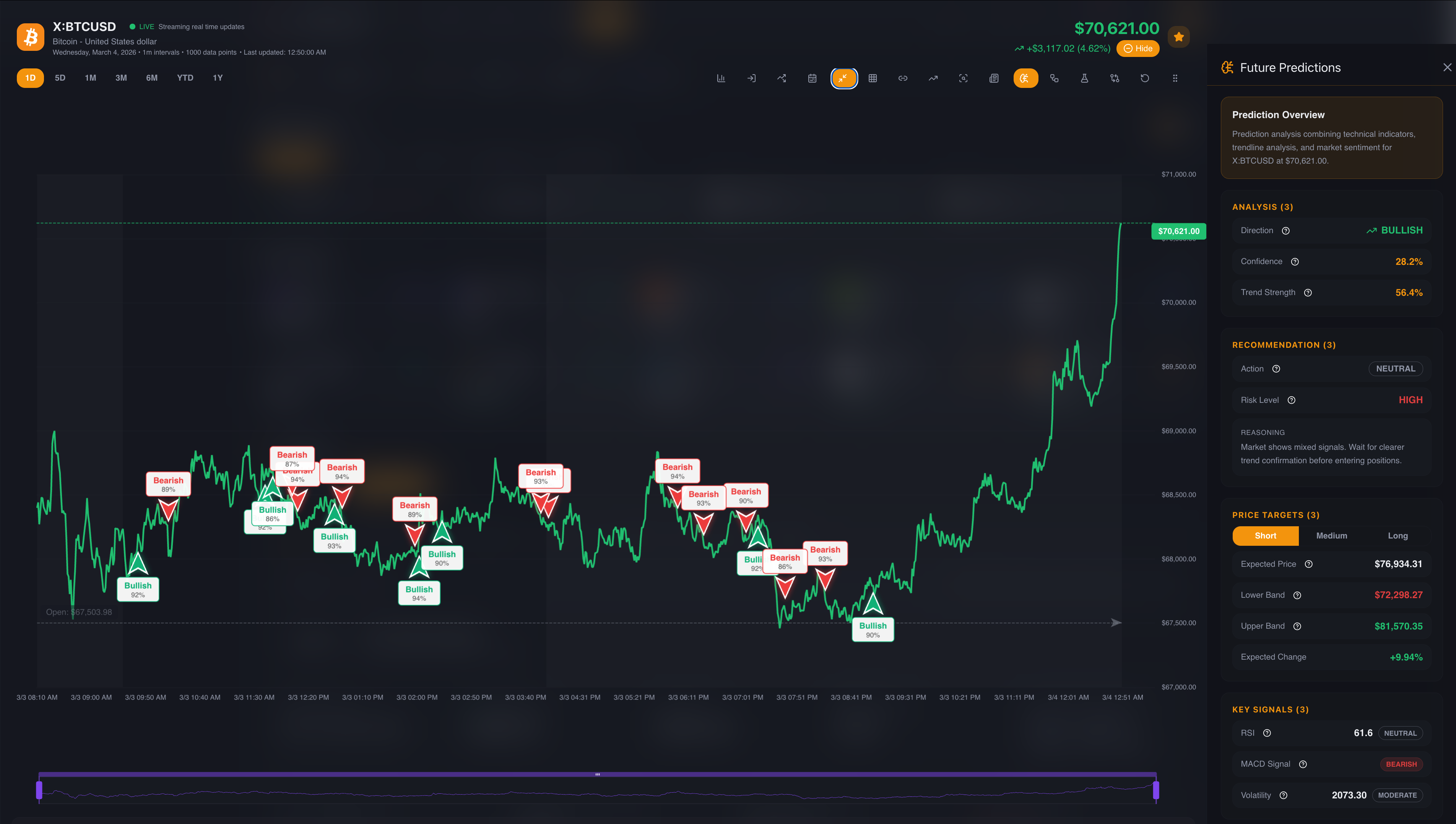Switch to the 5D timeframe tab
The image size is (1456, 824).
(60, 78)
